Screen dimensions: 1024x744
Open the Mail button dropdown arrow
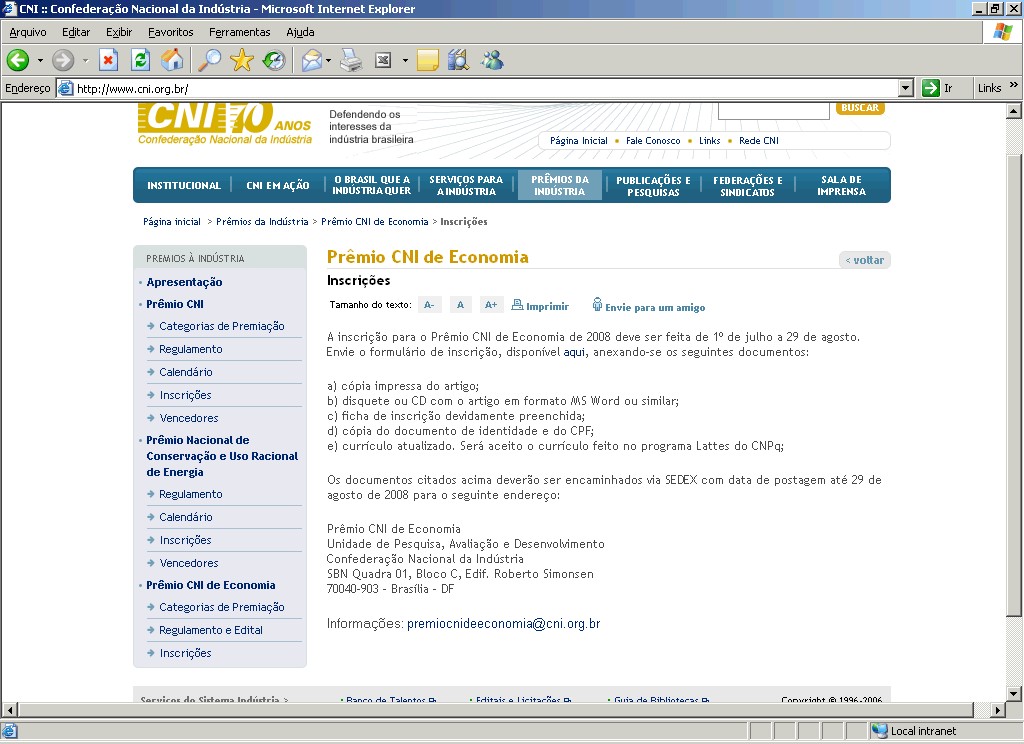click(328, 61)
